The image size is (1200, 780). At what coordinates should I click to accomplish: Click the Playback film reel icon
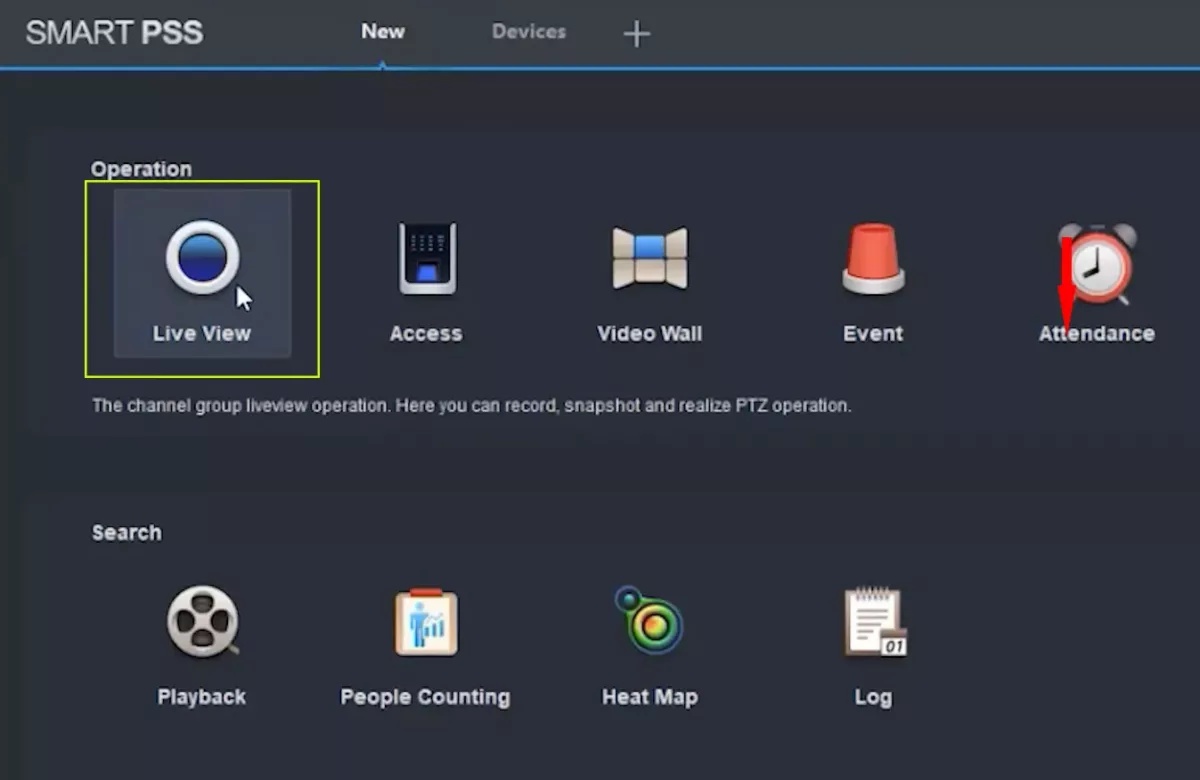202,621
